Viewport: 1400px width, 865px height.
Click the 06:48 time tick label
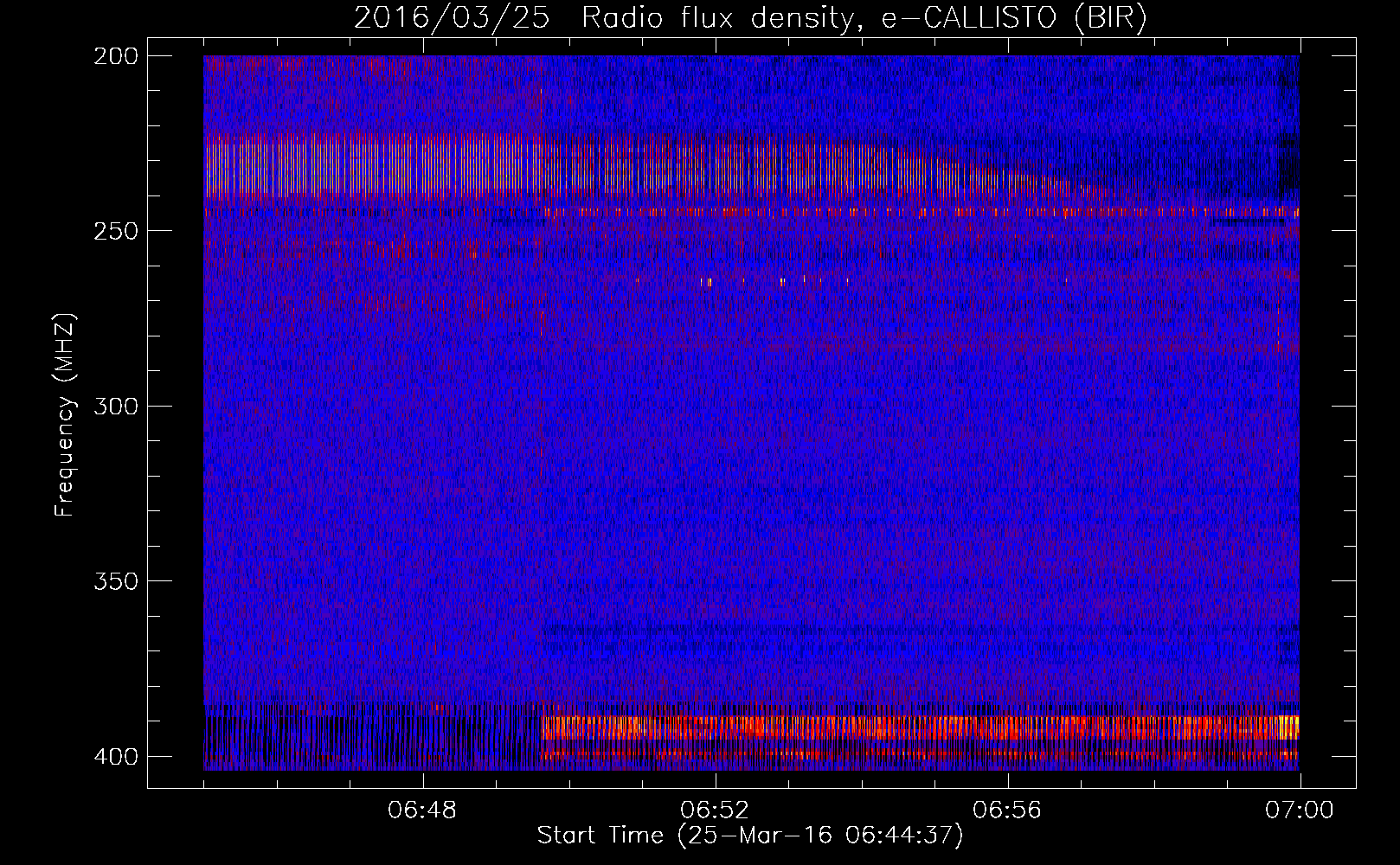[x=422, y=811]
